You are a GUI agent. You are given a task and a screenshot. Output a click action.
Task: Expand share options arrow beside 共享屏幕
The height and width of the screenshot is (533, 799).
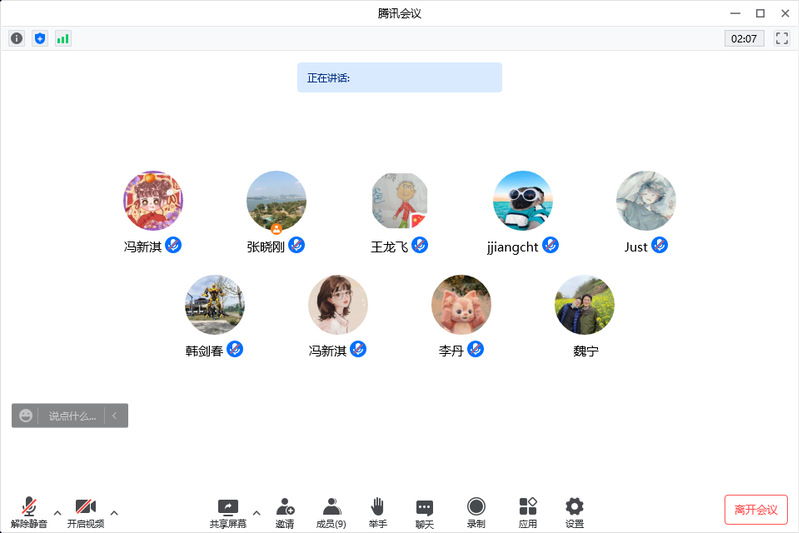tap(256, 513)
